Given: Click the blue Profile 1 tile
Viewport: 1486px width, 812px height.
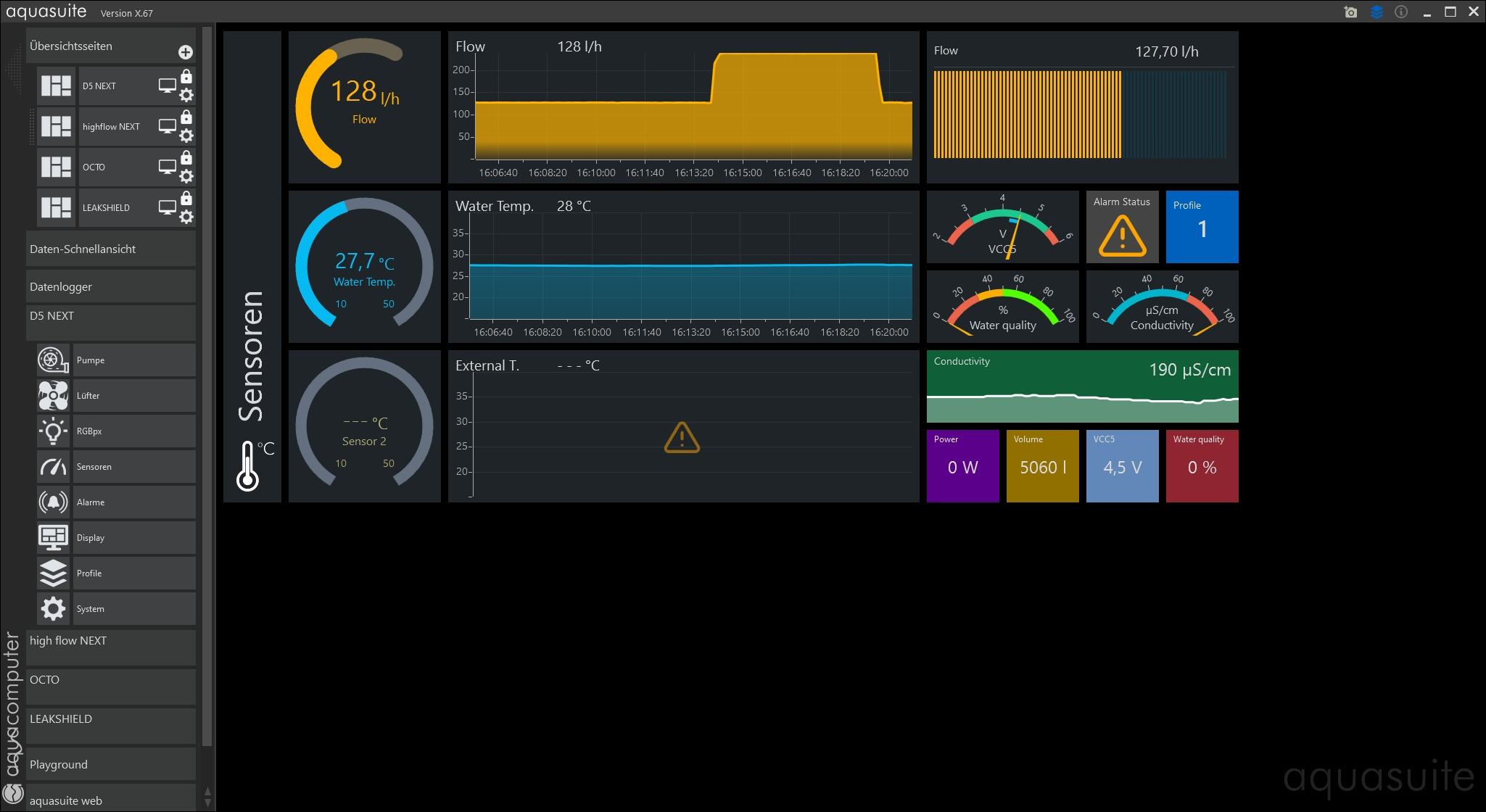Looking at the screenshot, I should point(1202,227).
